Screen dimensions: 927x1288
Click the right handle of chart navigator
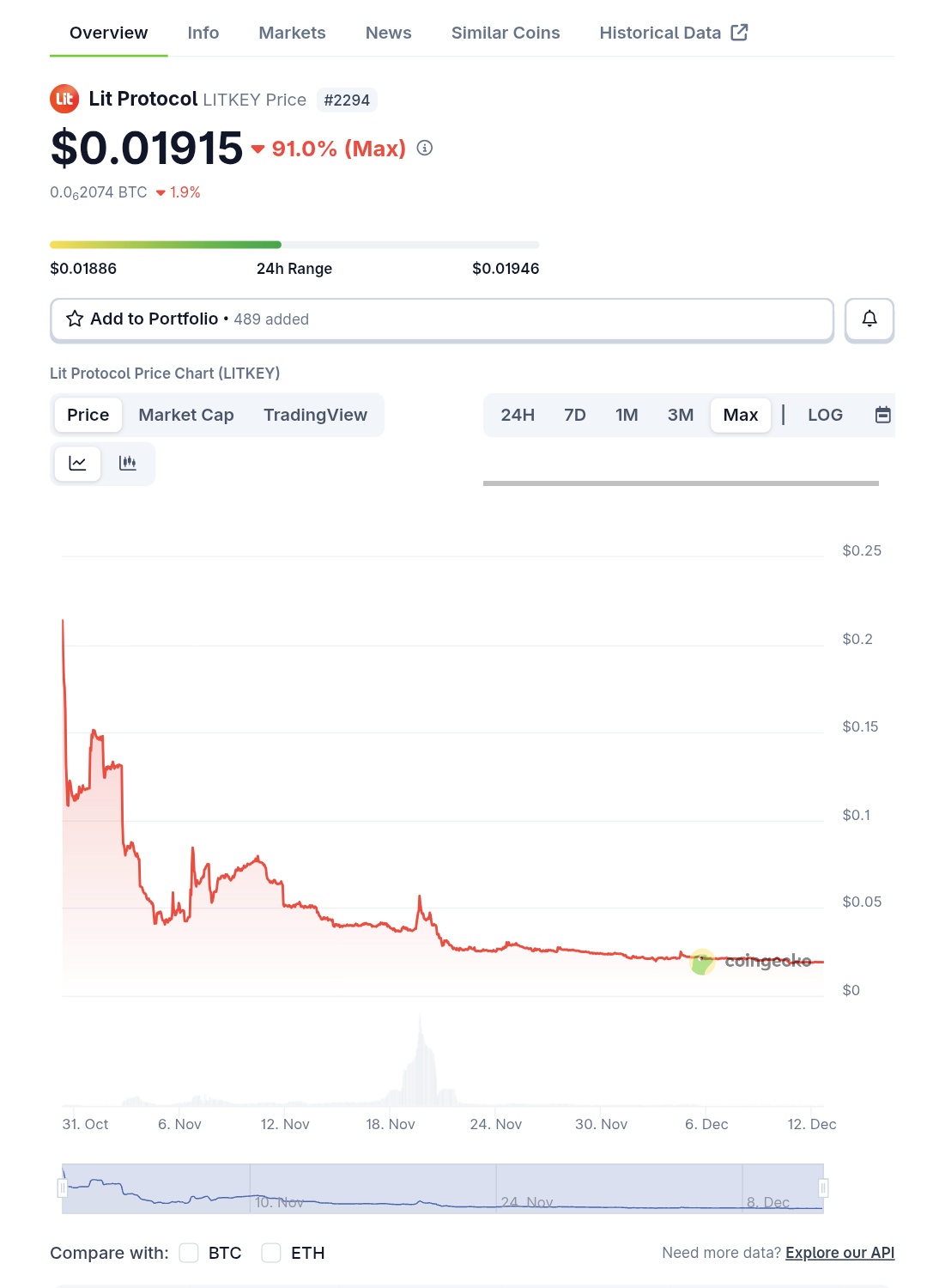tap(823, 1188)
